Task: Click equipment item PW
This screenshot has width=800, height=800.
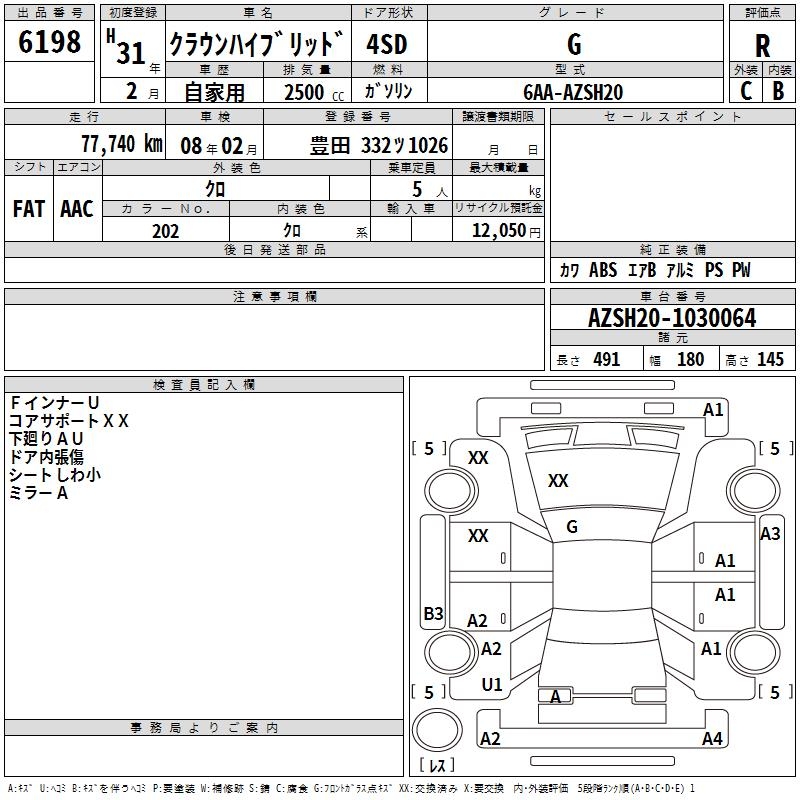Action: click(x=741, y=270)
